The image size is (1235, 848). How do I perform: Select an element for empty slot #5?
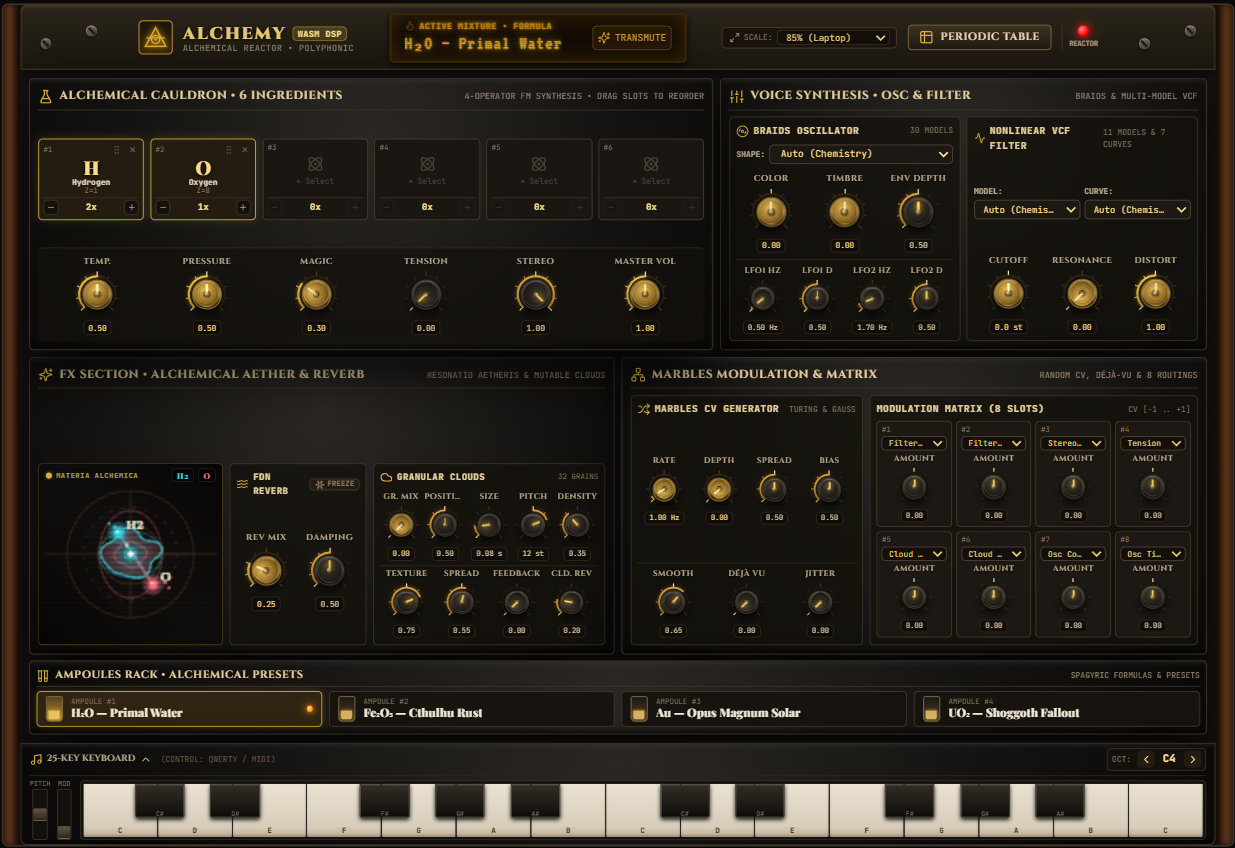tap(539, 169)
